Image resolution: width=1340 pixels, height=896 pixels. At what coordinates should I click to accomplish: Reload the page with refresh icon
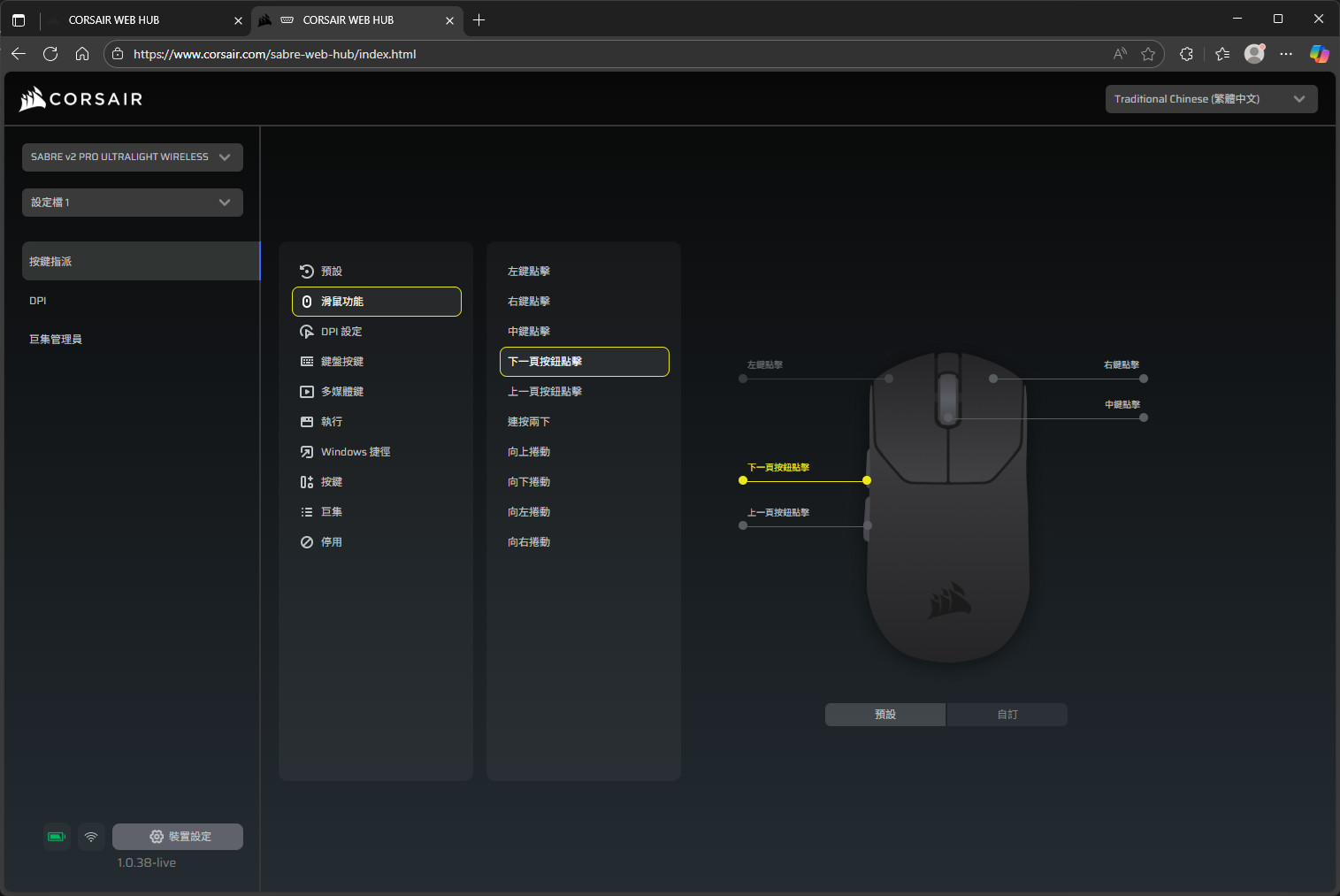(50, 54)
